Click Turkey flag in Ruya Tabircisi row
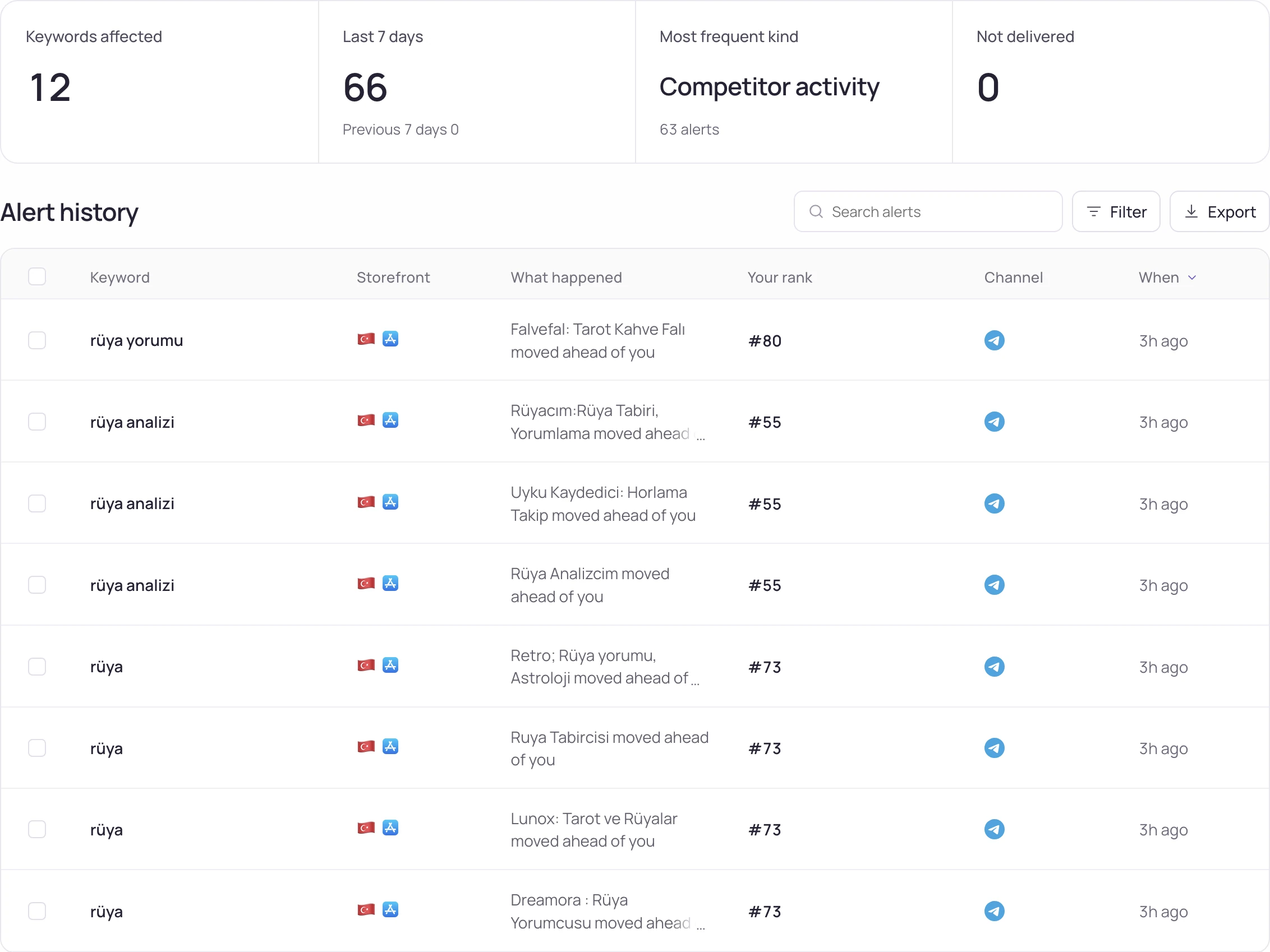The image size is (1270, 952). pyautogui.click(x=366, y=746)
